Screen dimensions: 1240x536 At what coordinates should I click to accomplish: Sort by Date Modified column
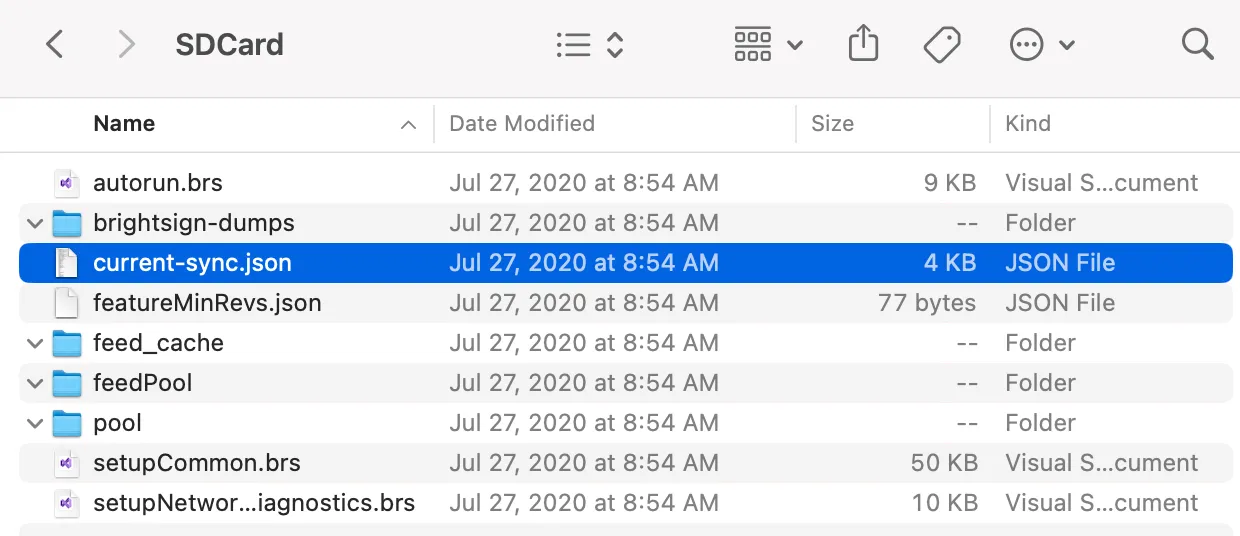click(x=522, y=124)
